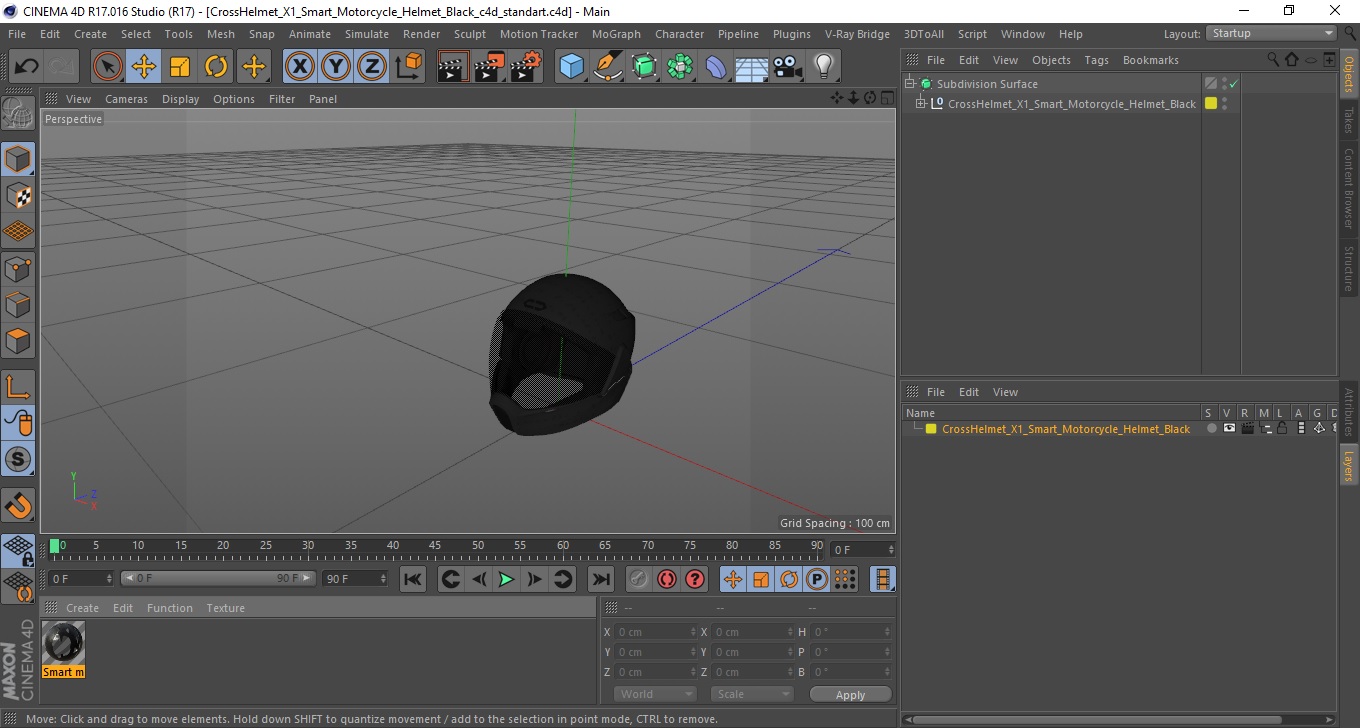Image resolution: width=1360 pixels, height=728 pixels.
Task: Click Render View clapperboard icon
Action: pyautogui.click(x=453, y=67)
